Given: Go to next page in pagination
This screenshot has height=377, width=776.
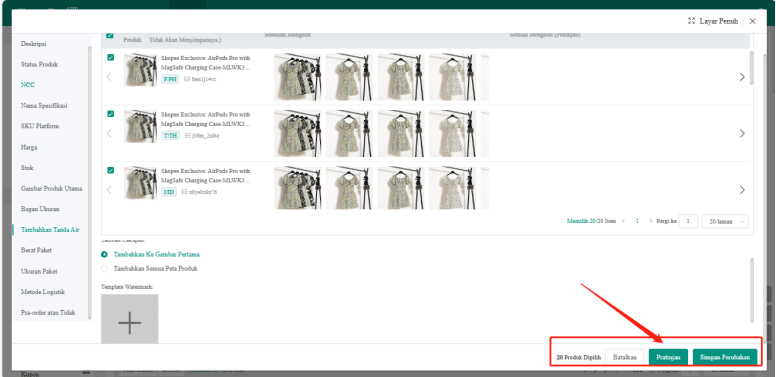Looking at the screenshot, I should click(x=650, y=221).
